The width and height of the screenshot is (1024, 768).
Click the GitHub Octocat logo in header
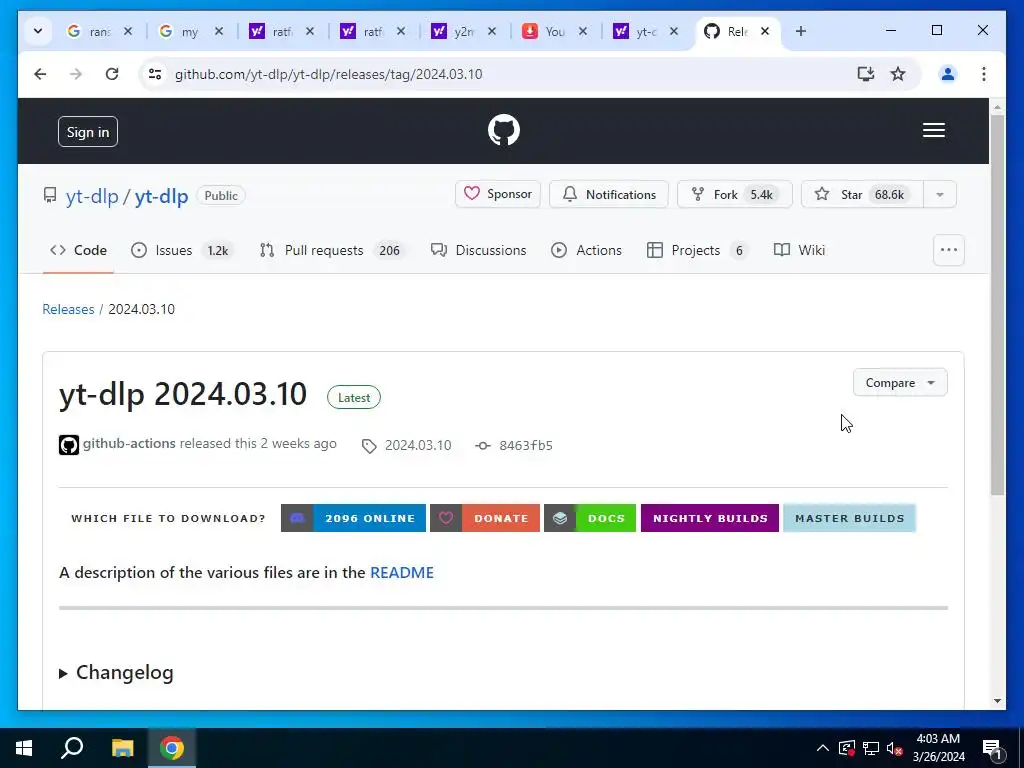coord(504,130)
